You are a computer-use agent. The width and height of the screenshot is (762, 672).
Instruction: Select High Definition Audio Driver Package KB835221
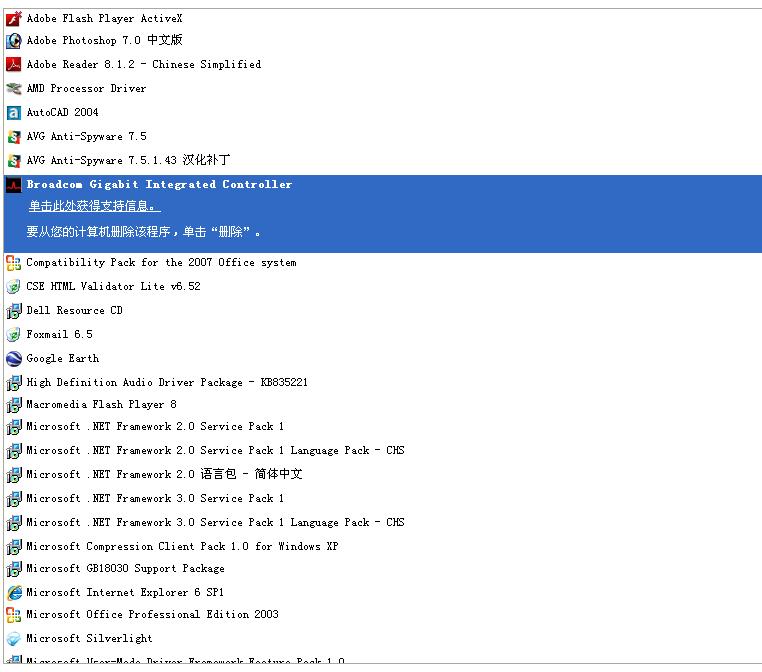(167, 382)
